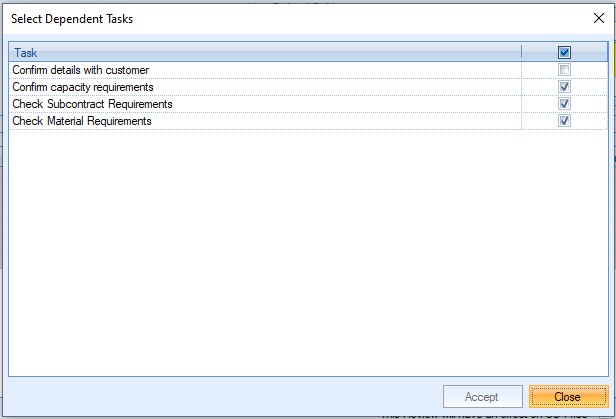Toggle the select-all checkbox in header
Viewport: 616px width, 419px height.
565,53
